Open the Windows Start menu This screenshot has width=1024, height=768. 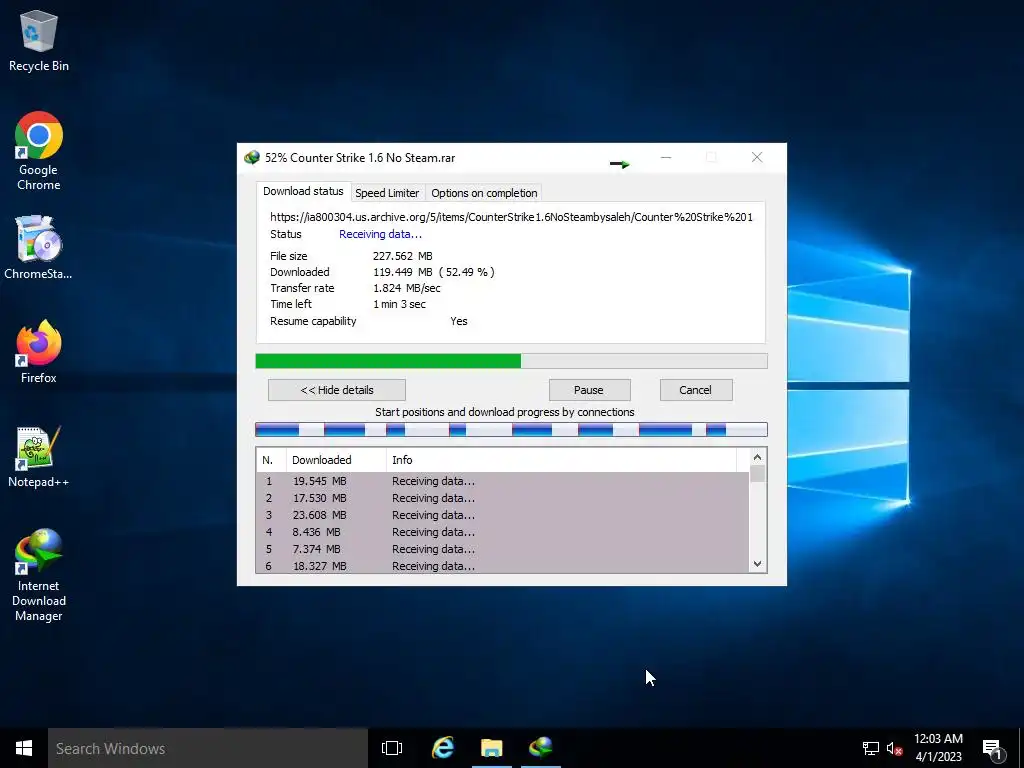click(x=24, y=748)
